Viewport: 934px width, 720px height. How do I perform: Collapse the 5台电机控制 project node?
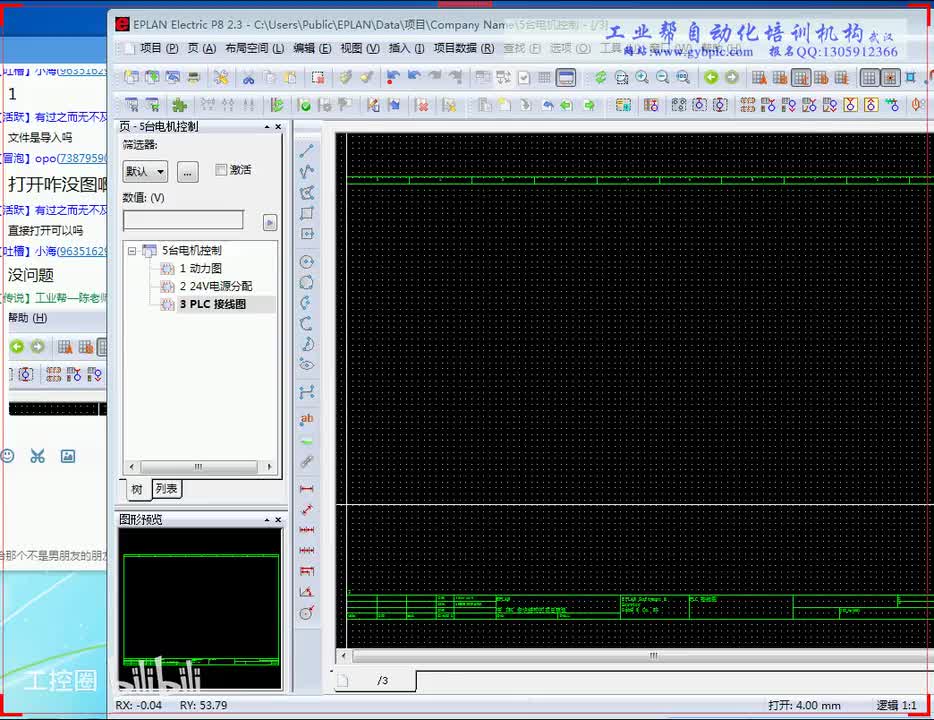point(132,251)
